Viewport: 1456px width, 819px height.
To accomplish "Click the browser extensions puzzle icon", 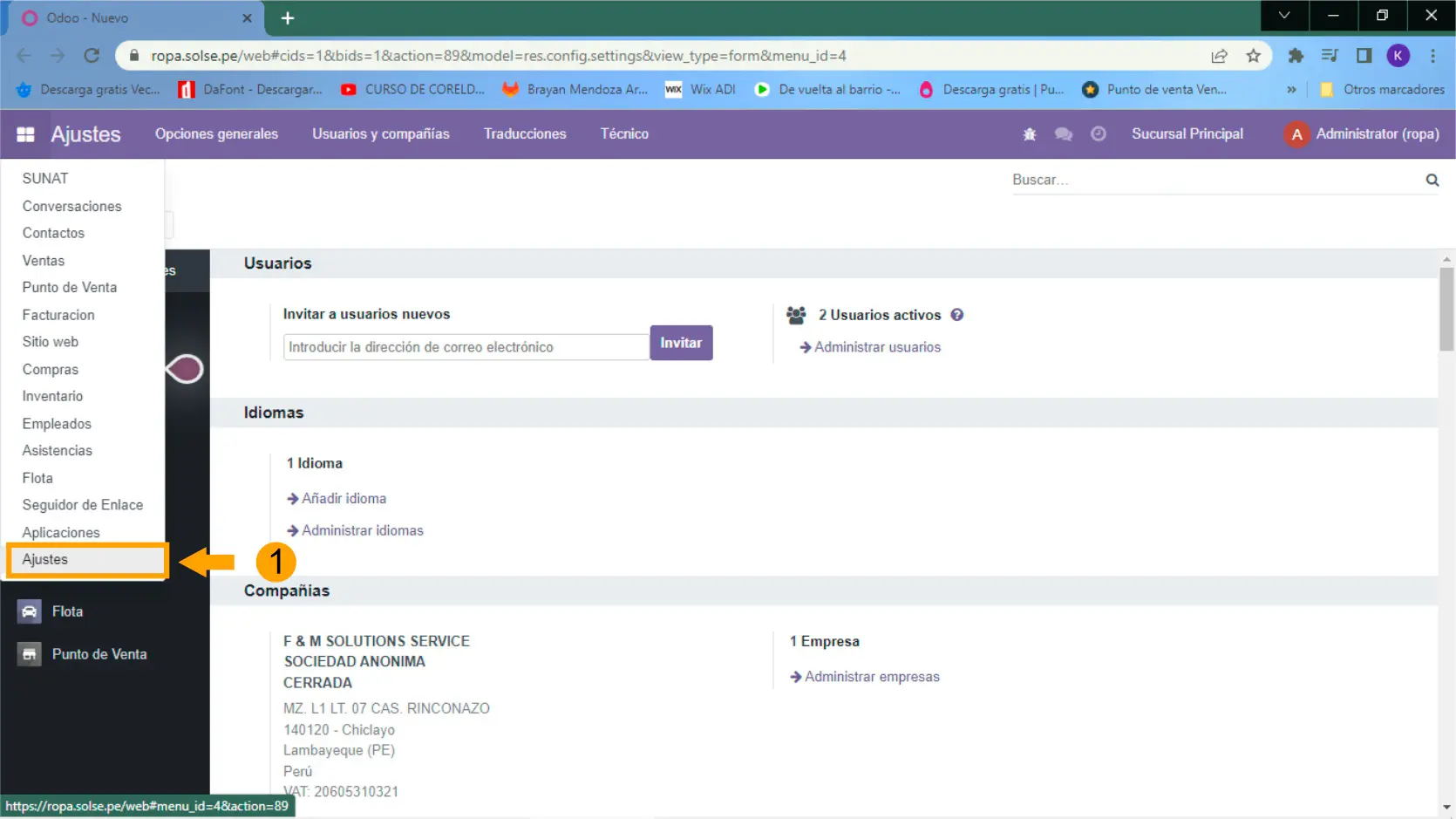I will tap(1296, 56).
